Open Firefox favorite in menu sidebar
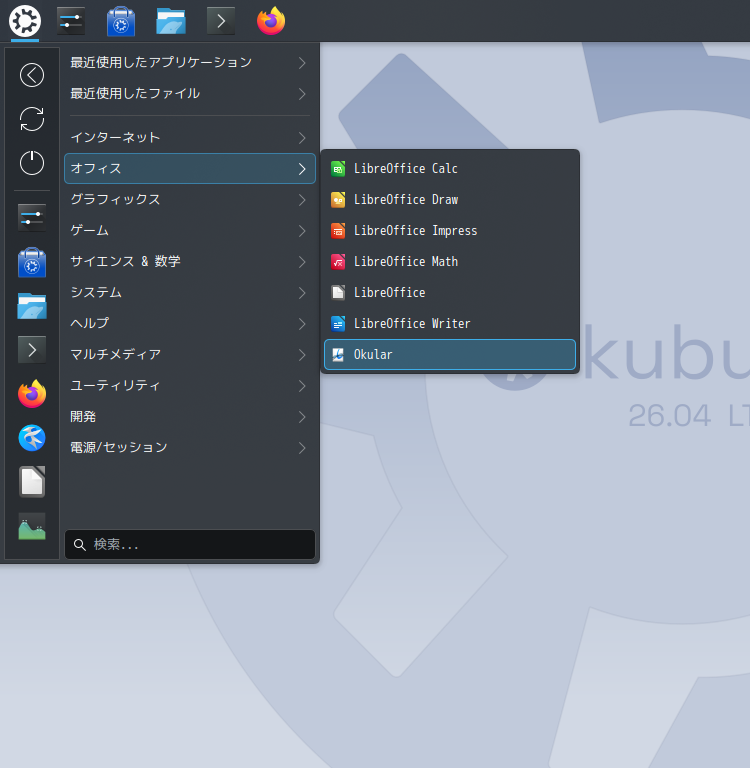Screen dimensions: 750x768 32,394
